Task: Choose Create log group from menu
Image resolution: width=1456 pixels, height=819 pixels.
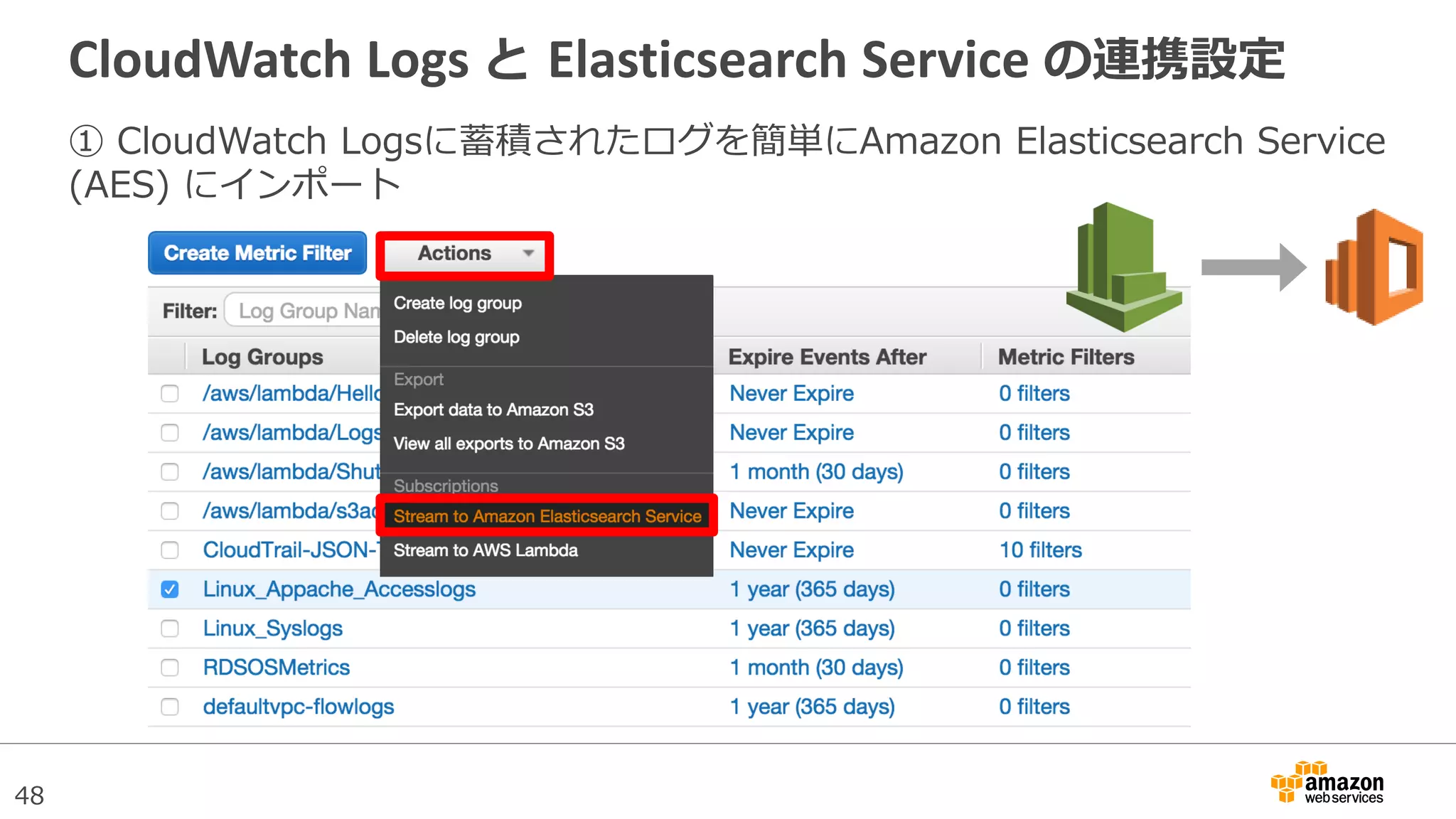Action: coord(458,304)
